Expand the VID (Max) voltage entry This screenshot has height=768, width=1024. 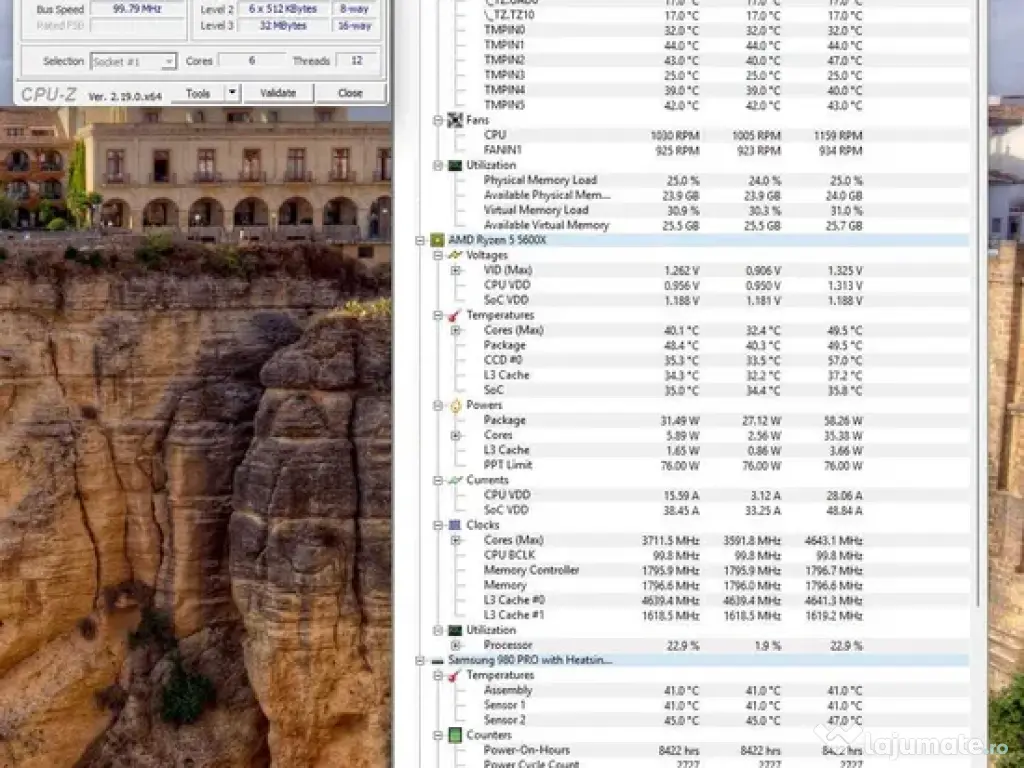click(456, 270)
